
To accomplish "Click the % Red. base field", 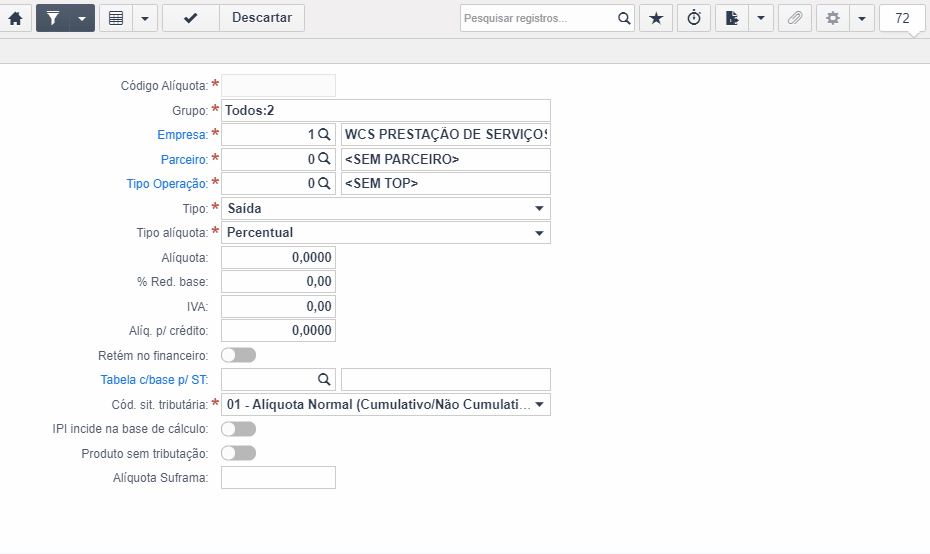I will tap(278, 282).
